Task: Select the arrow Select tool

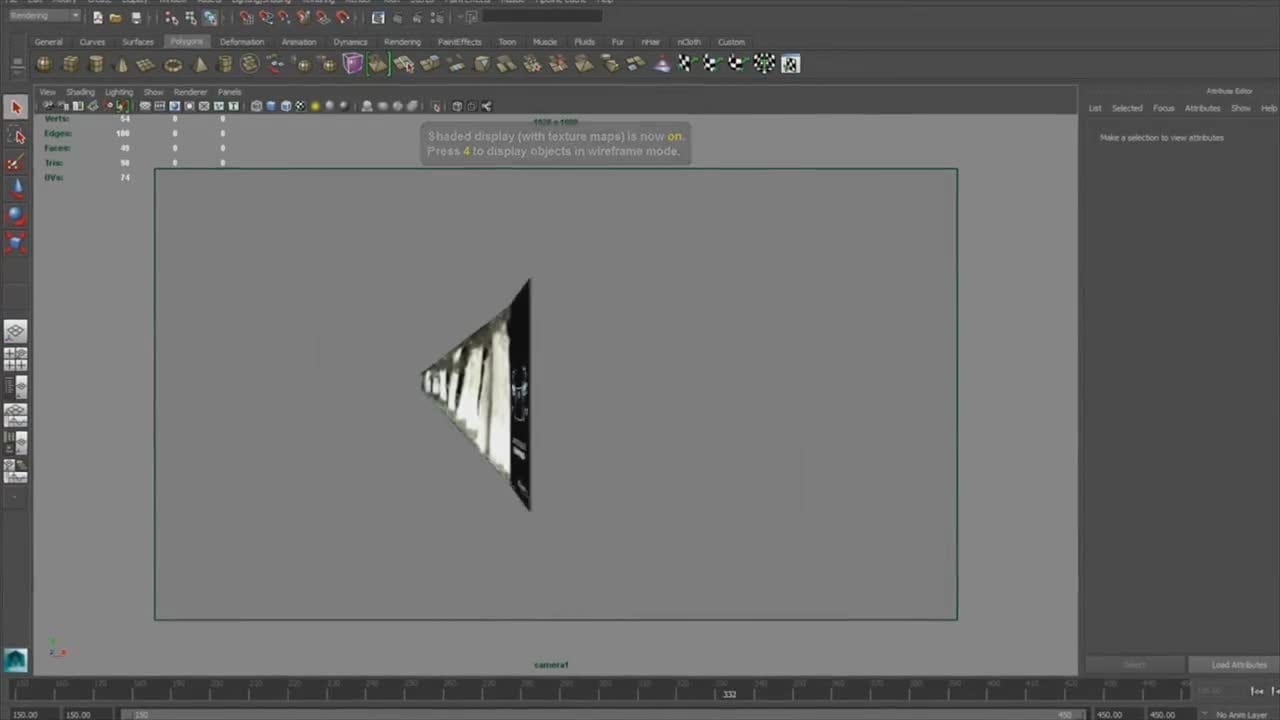Action: (x=15, y=107)
